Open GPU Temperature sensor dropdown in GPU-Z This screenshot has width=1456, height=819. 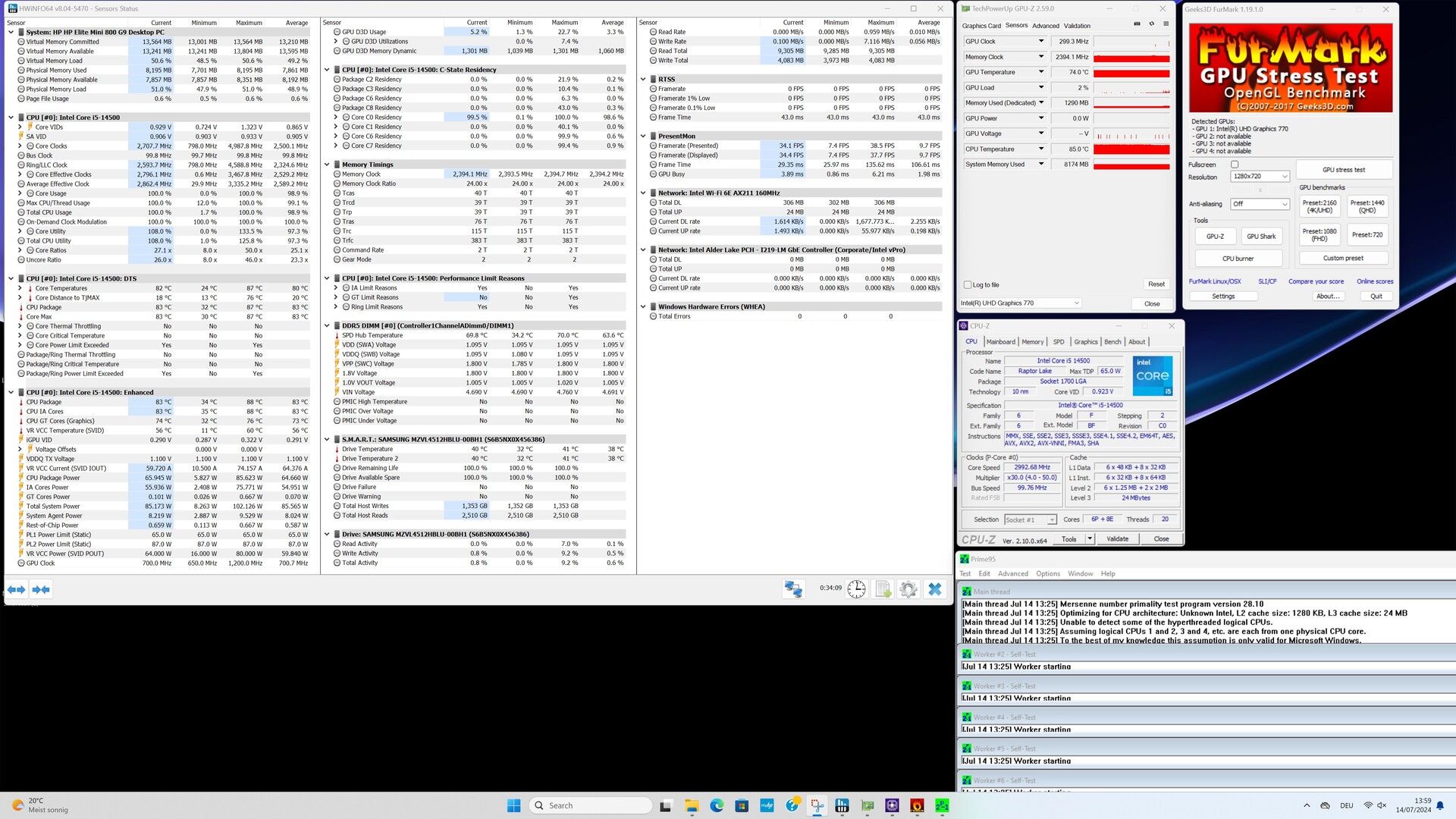(x=1041, y=72)
